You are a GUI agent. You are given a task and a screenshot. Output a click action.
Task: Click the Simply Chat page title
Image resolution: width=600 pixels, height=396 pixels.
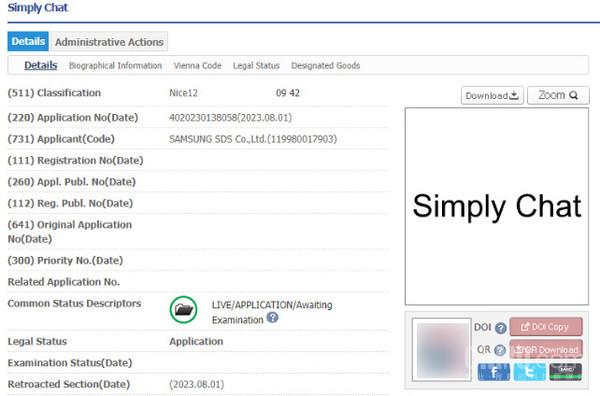[38, 8]
